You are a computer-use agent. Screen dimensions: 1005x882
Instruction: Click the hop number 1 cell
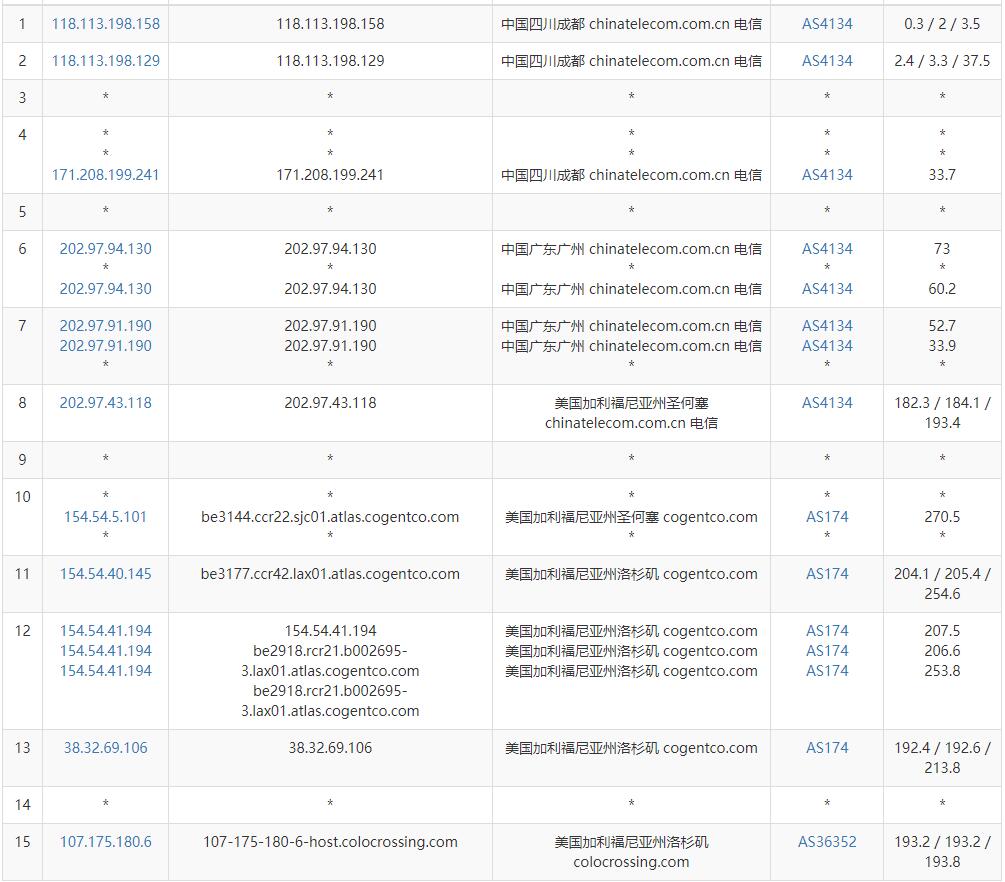pos(22,24)
